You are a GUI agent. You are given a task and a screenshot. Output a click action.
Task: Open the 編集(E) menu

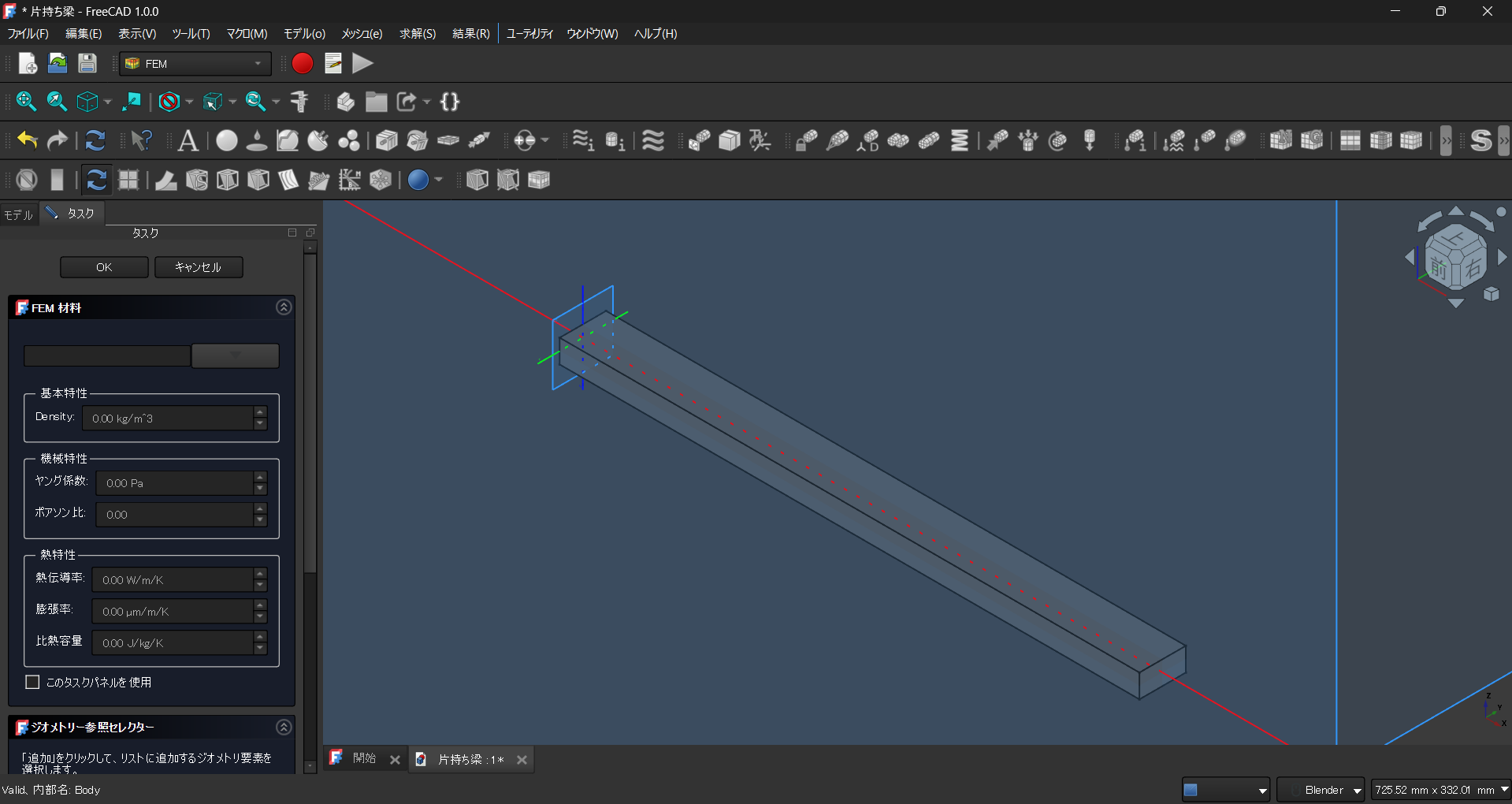[84, 34]
